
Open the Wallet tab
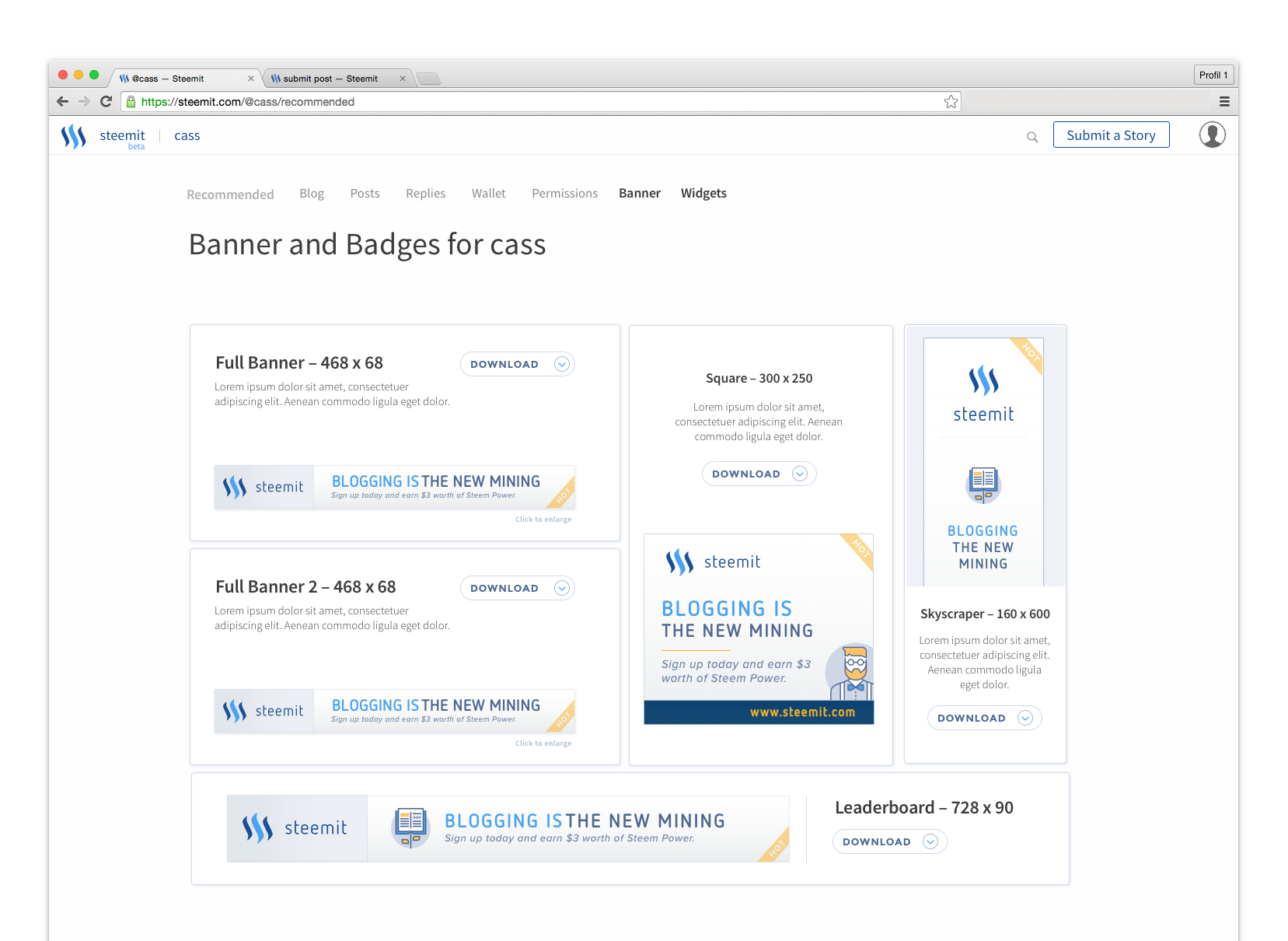pyautogui.click(x=488, y=194)
